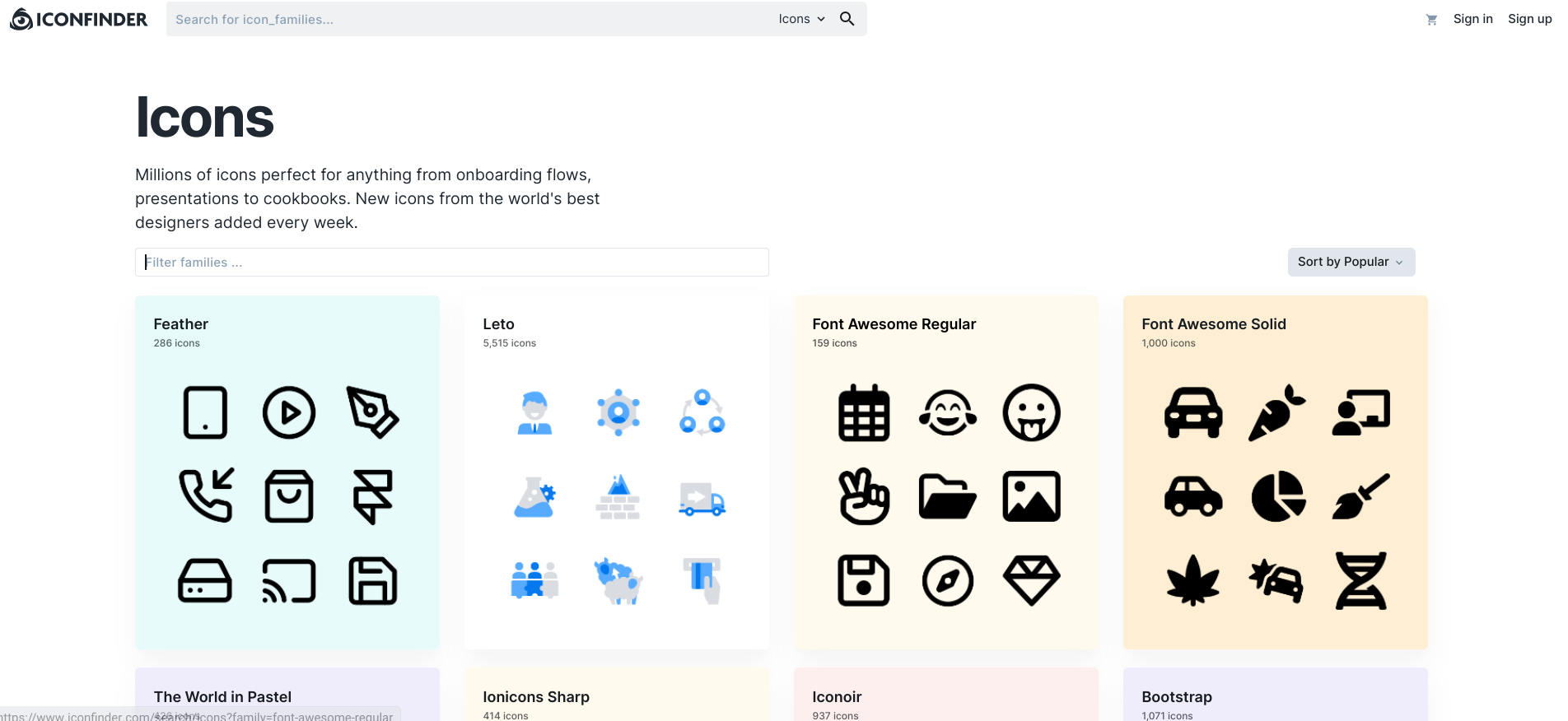Screen dimensions: 1568x721
Task: Select the Feather tablet icon
Action: pyautogui.click(x=205, y=412)
